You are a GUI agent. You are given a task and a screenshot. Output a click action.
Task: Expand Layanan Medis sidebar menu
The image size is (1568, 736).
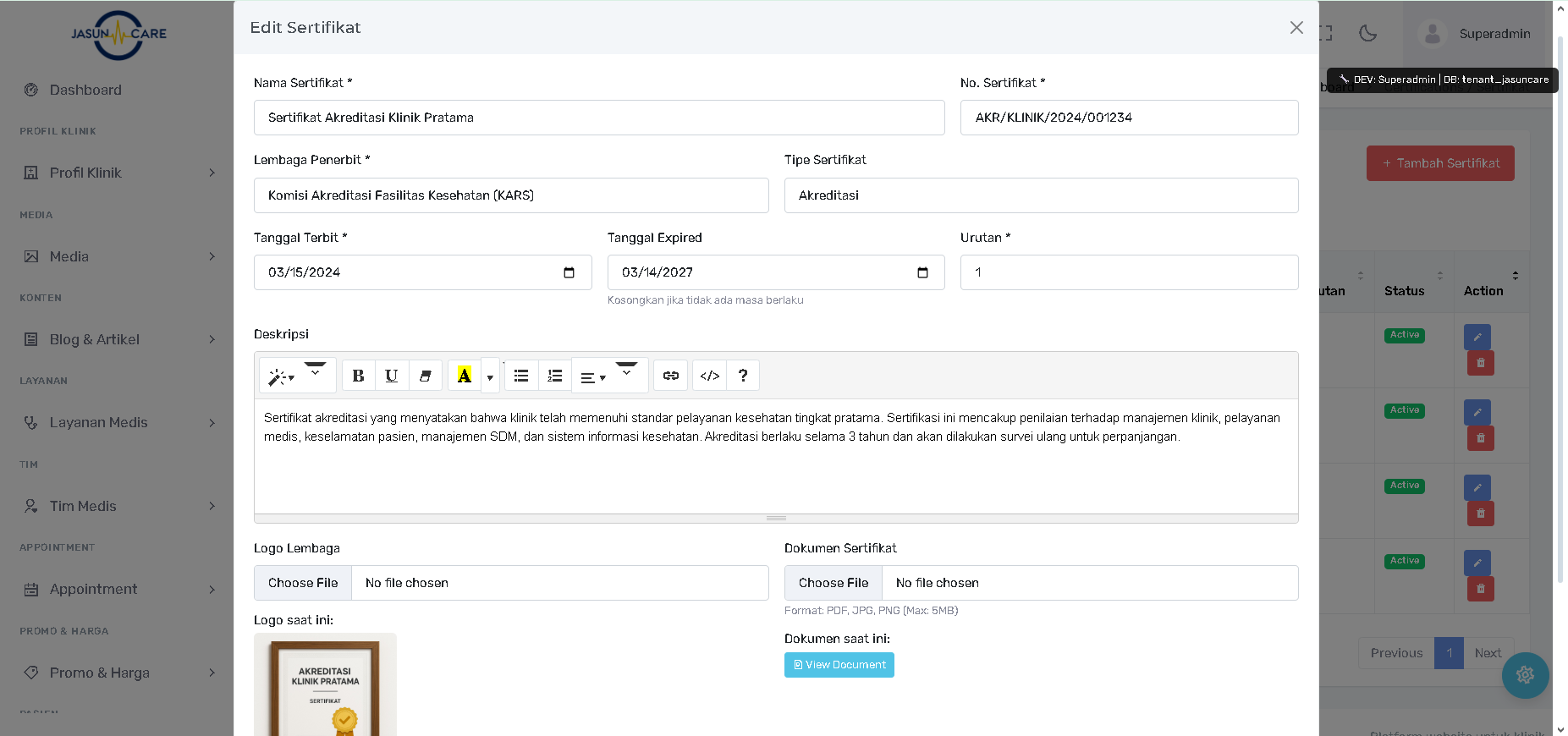98,422
